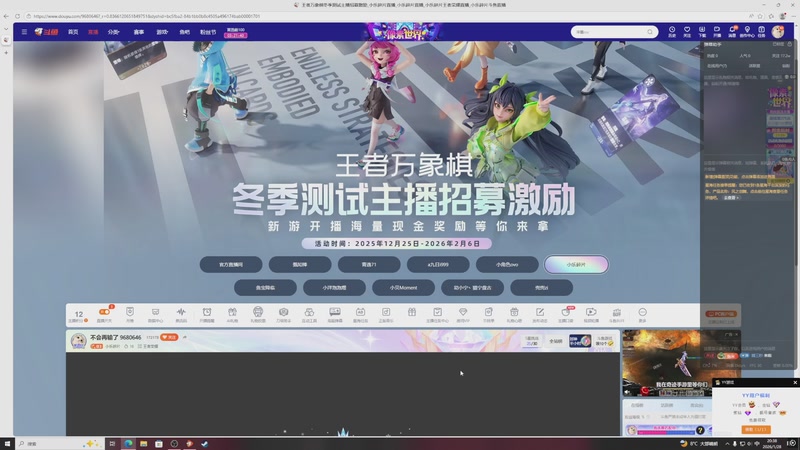Click the waveform icon in streamer toolbar

point(181,314)
